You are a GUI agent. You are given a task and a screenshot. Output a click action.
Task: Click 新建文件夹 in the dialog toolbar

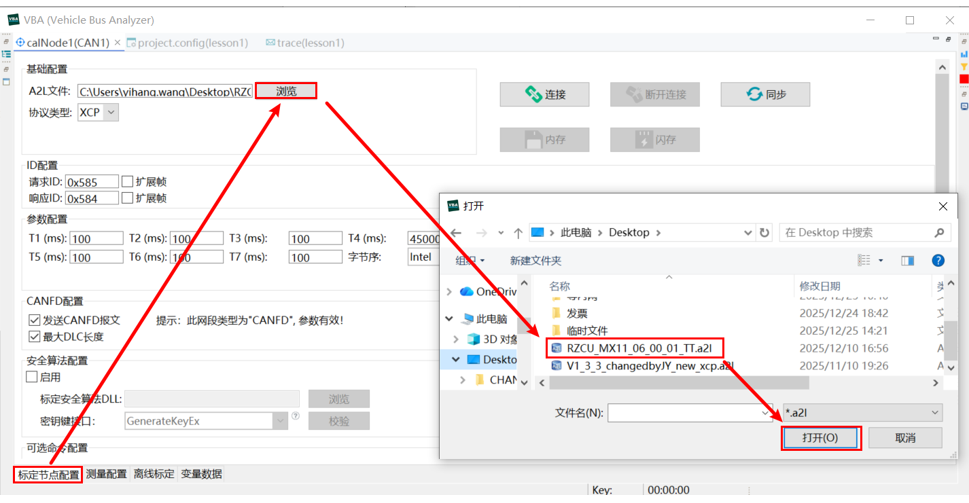point(535,260)
